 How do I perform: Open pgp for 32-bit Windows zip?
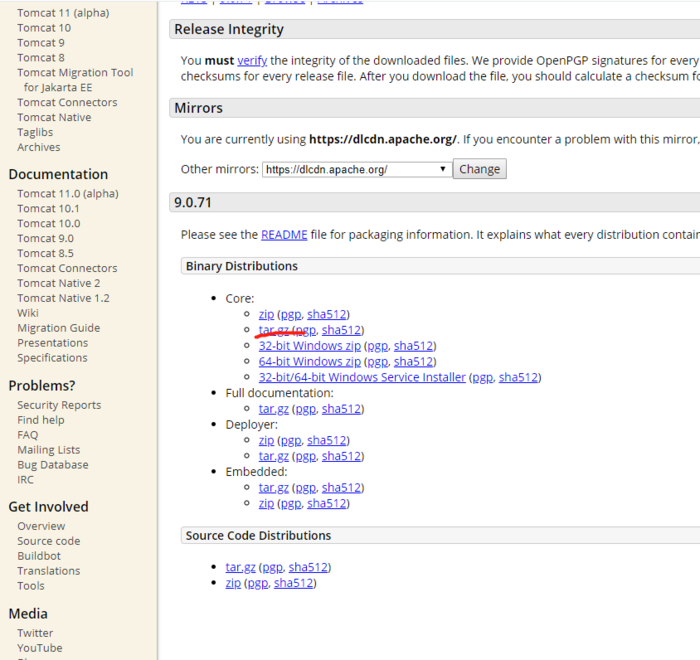click(378, 346)
